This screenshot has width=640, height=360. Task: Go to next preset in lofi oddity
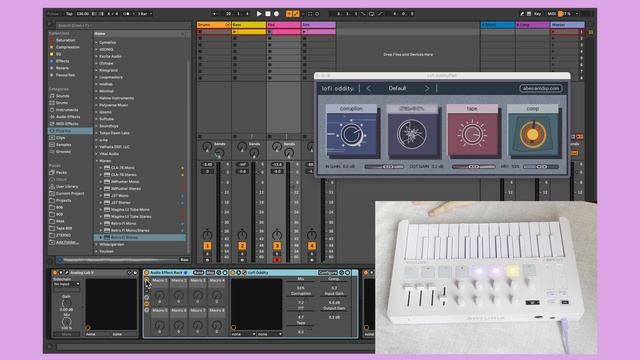pos(427,88)
